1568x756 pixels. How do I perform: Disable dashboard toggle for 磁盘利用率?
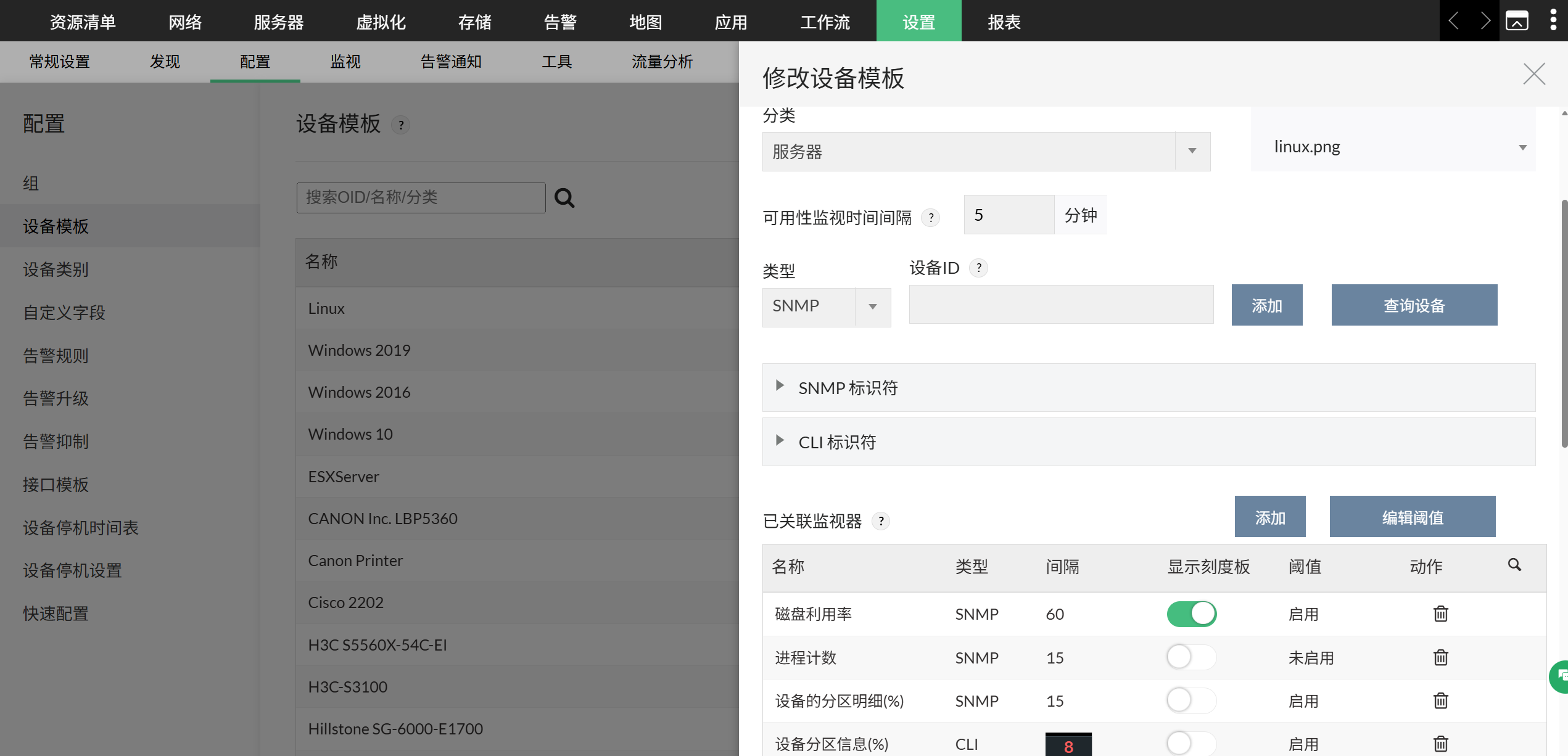tap(1191, 614)
